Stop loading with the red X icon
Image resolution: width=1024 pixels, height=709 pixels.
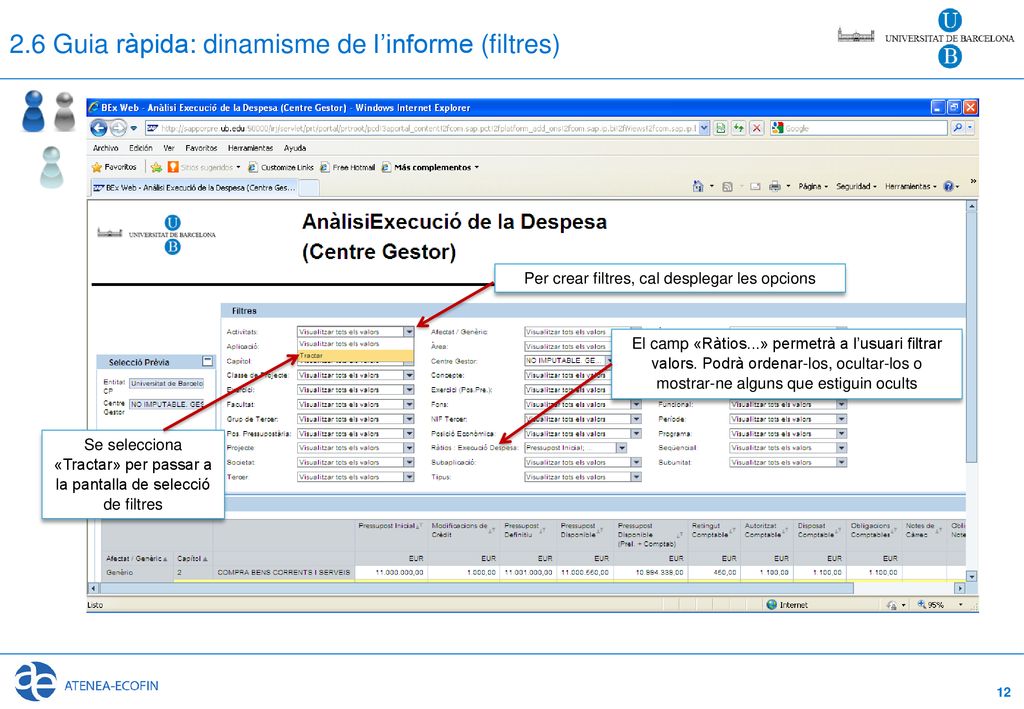pos(756,128)
